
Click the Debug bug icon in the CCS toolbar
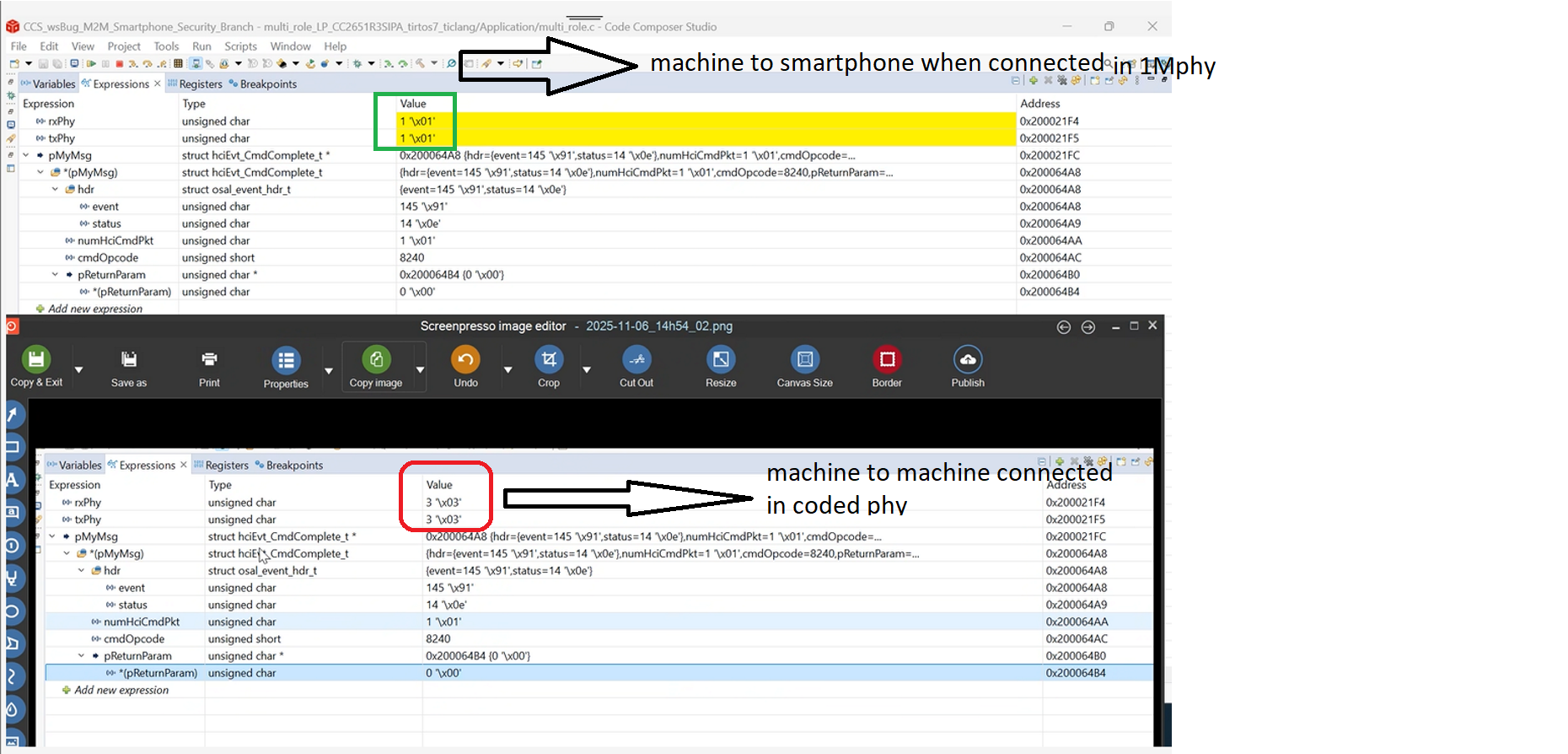coord(357,63)
